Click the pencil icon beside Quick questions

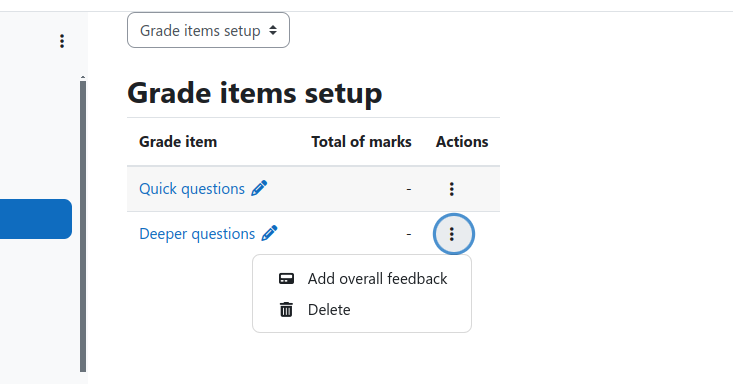[x=259, y=188]
